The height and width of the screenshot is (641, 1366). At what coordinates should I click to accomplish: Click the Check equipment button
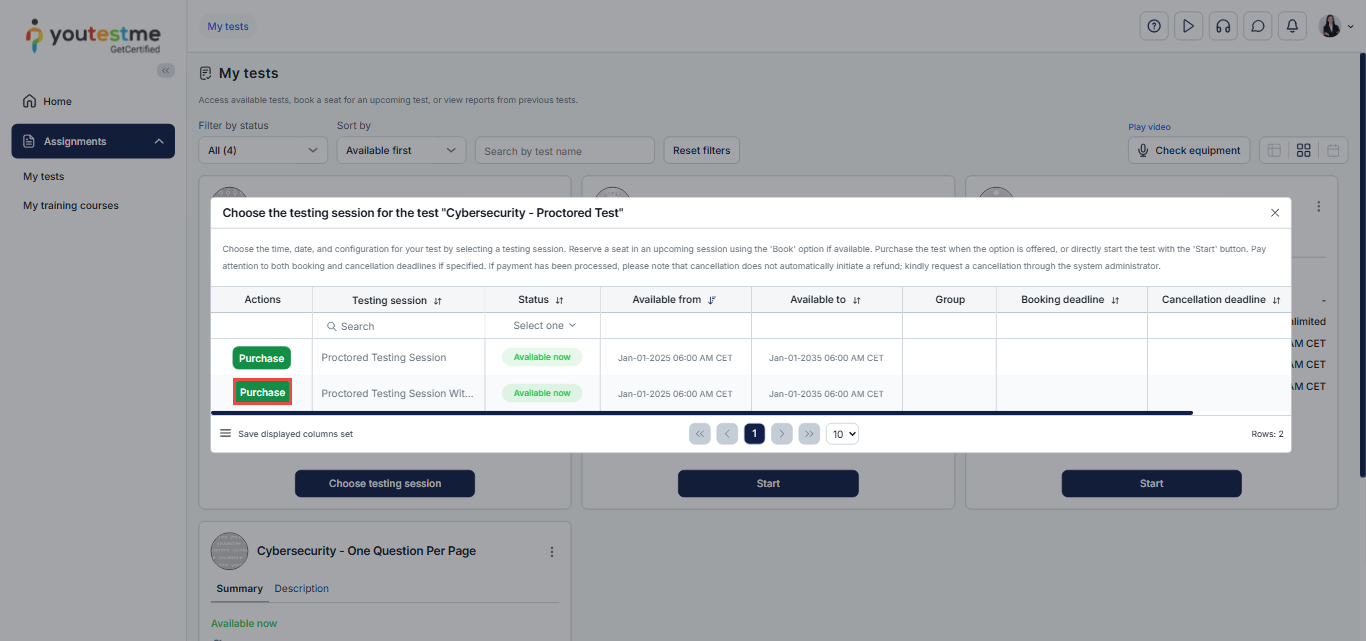(x=1189, y=150)
